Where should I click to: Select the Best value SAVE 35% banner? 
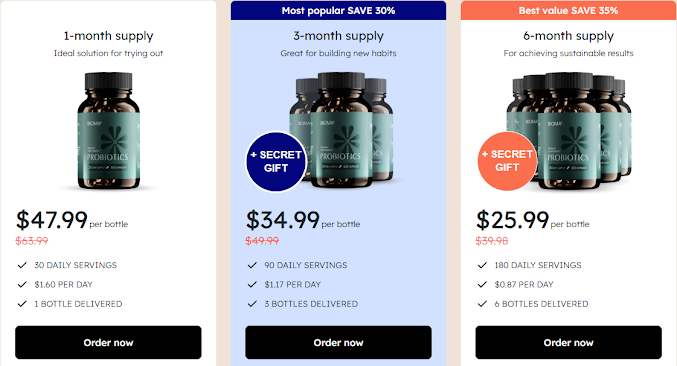[568, 10]
